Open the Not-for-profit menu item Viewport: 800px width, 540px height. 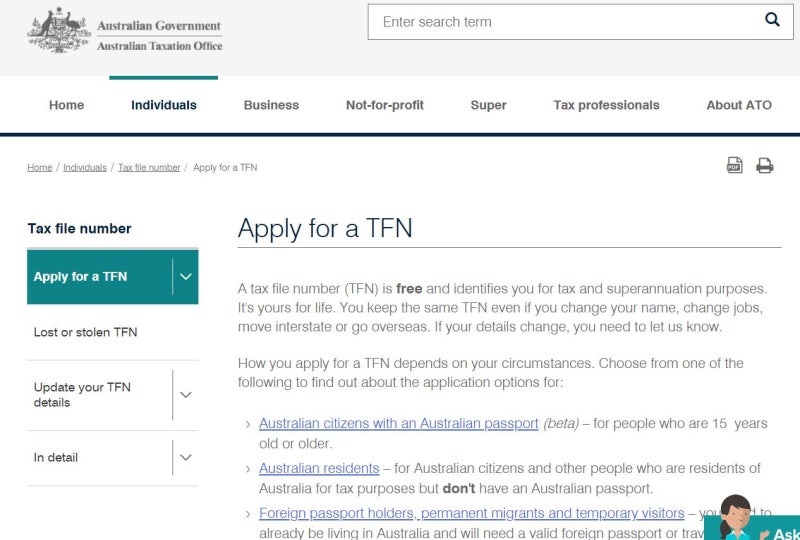point(385,105)
